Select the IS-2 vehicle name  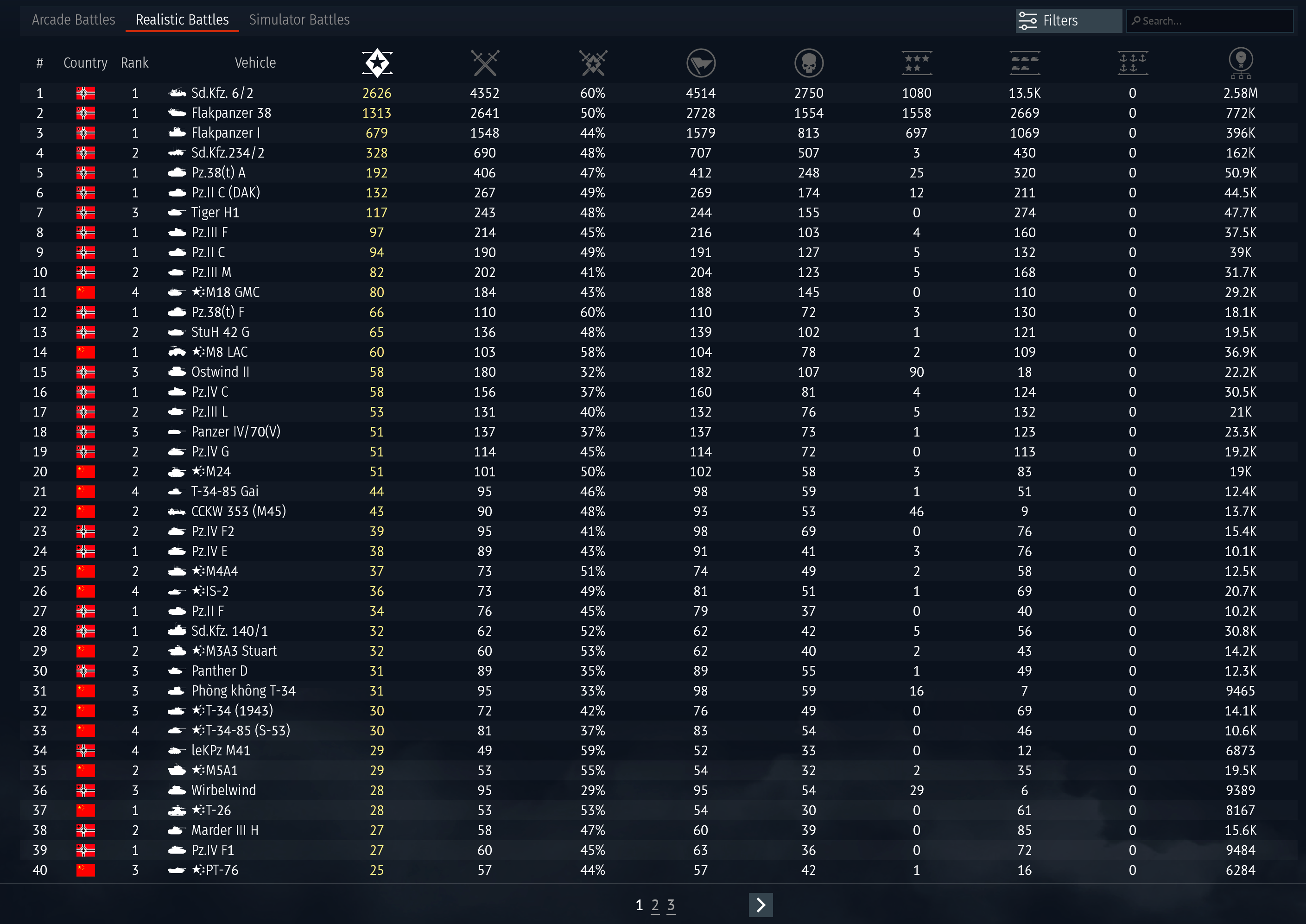click(210, 591)
